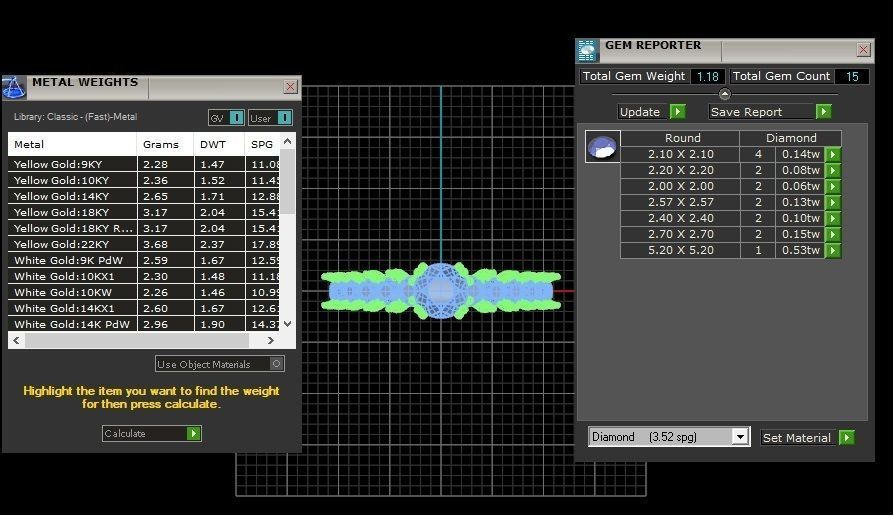Select the Yellow Gold:14KY row
This screenshot has width=894, height=516.
point(144,196)
